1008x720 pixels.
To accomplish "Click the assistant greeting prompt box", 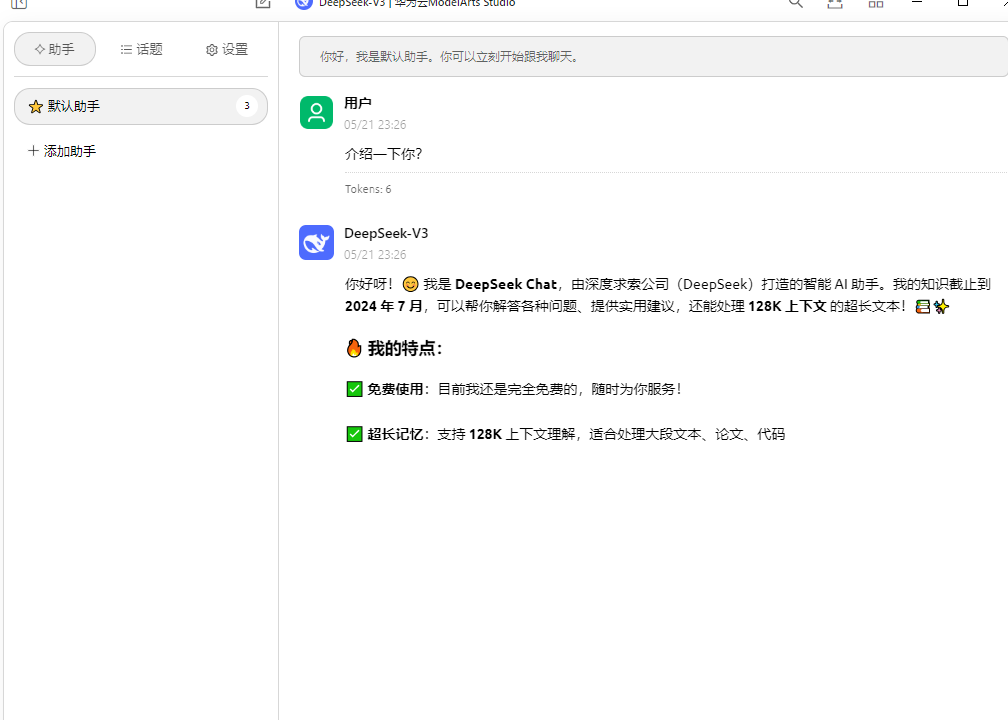I will click(x=653, y=57).
